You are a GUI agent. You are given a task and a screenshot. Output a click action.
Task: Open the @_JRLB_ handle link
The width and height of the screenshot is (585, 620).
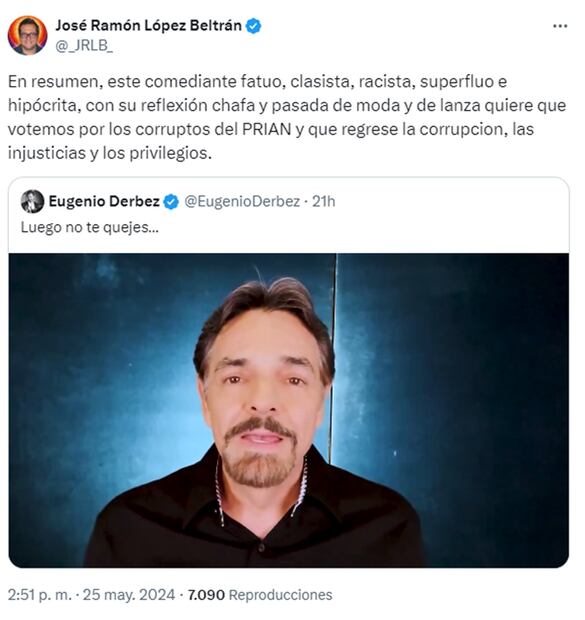[x=84, y=46]
